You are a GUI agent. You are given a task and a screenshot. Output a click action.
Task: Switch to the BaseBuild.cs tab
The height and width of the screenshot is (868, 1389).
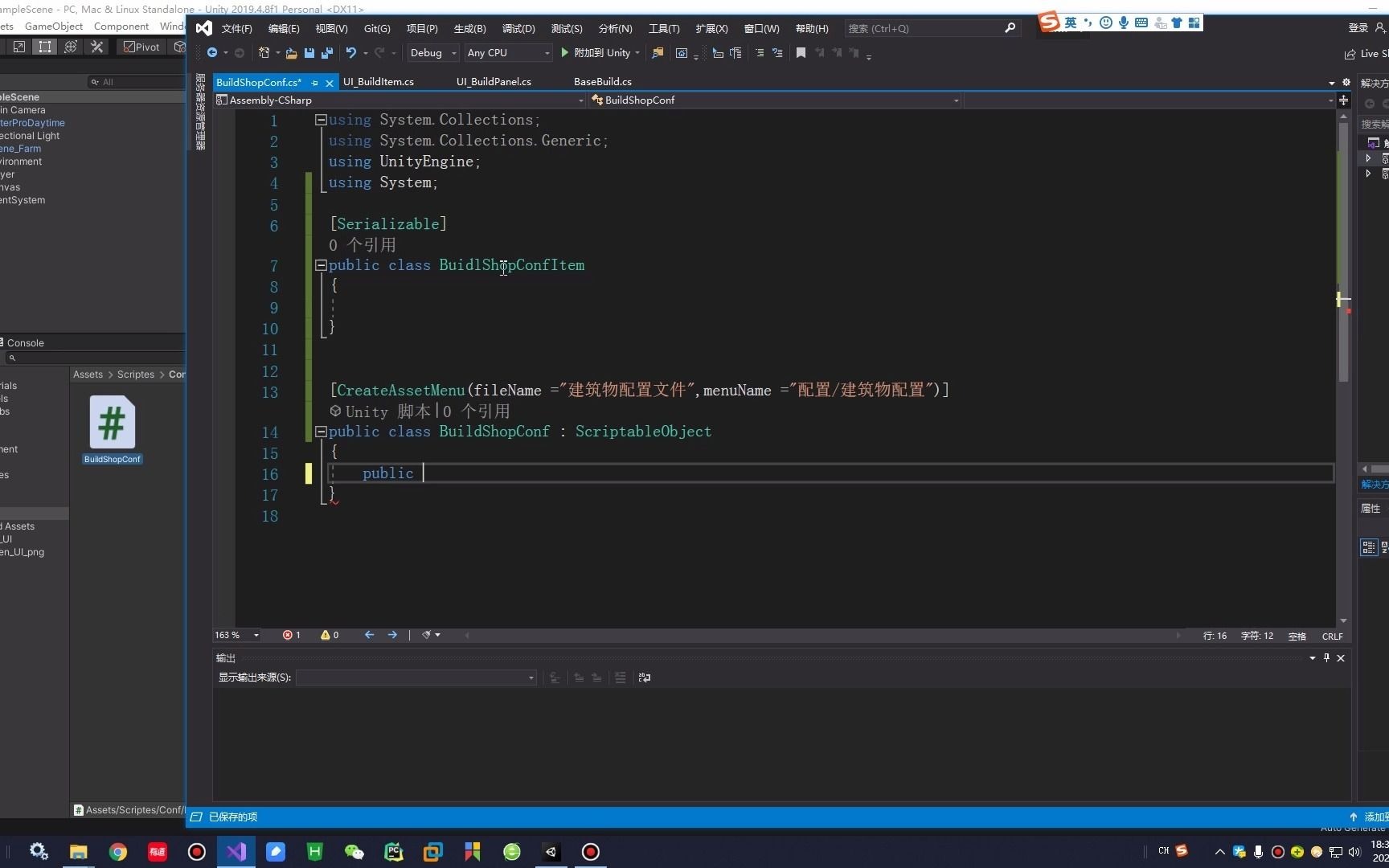(601, 81)
